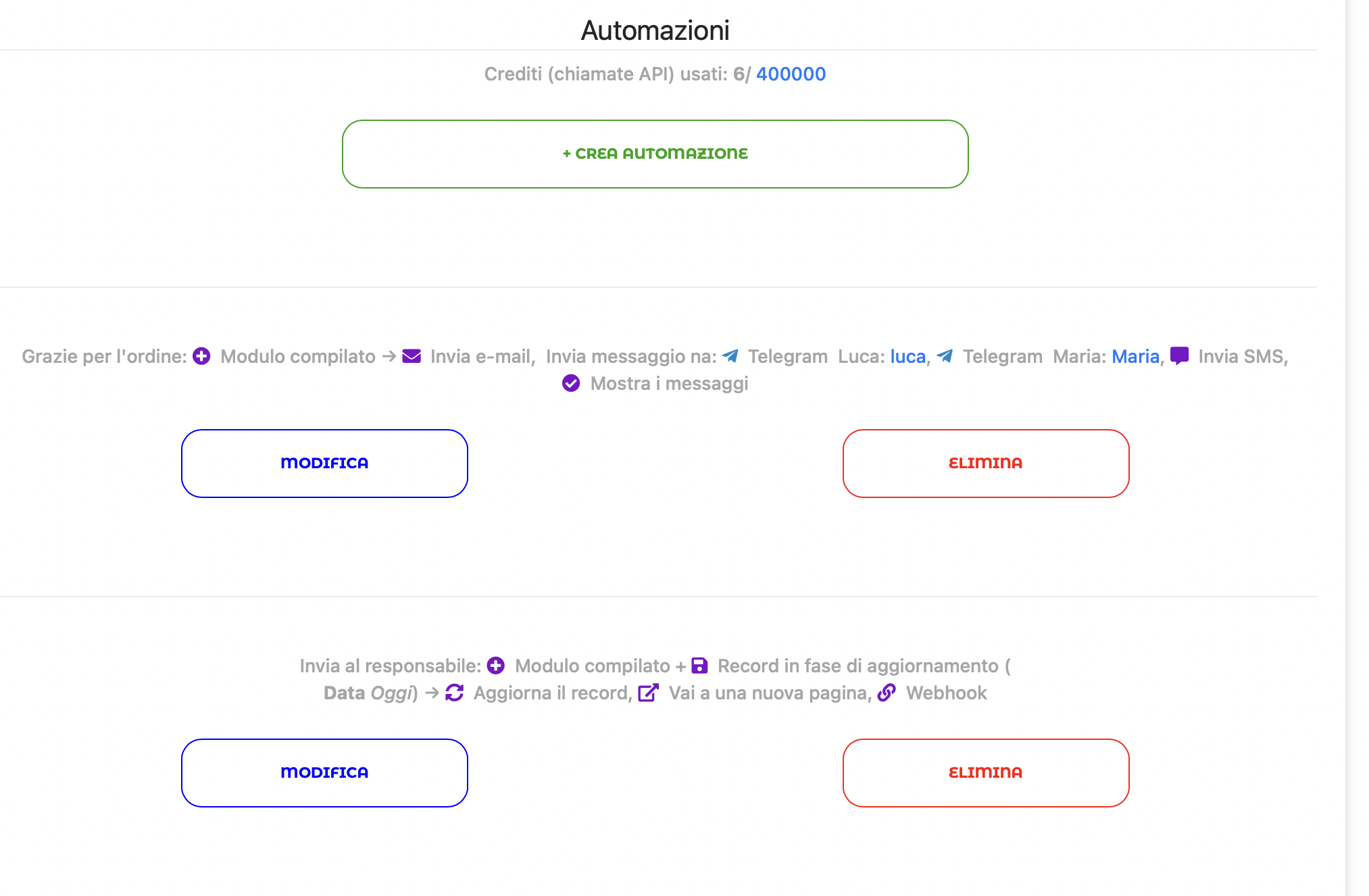
Task: Click the 'Aggiorna il record' text
Action: coord(551,693)
